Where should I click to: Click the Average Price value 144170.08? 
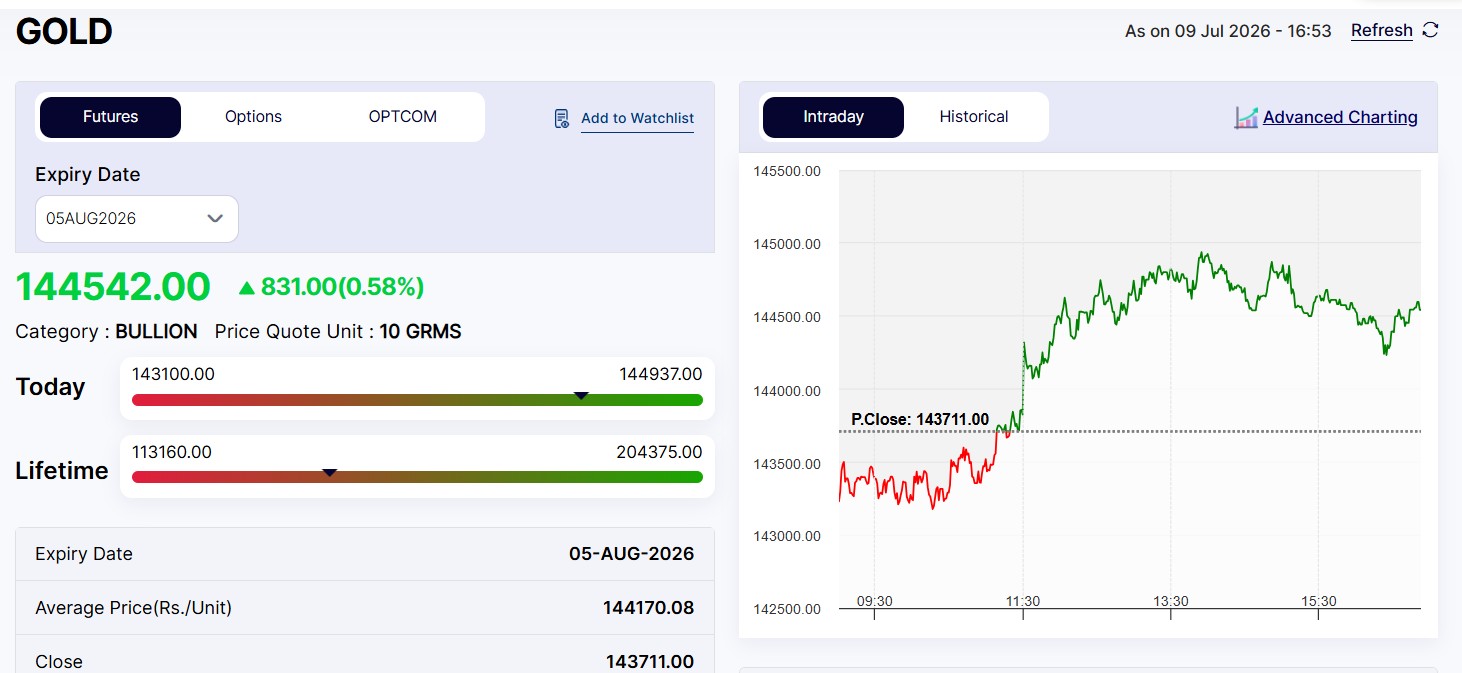point(648,608)
